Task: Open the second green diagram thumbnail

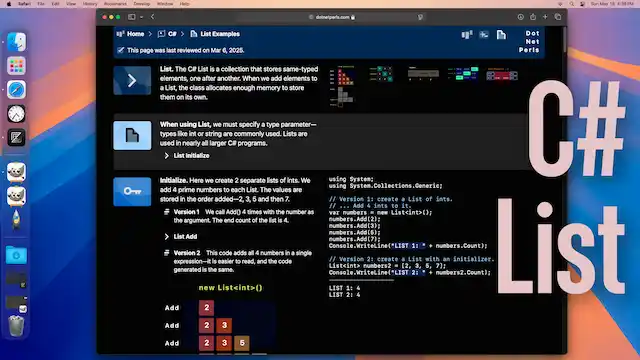Action: 381,74
